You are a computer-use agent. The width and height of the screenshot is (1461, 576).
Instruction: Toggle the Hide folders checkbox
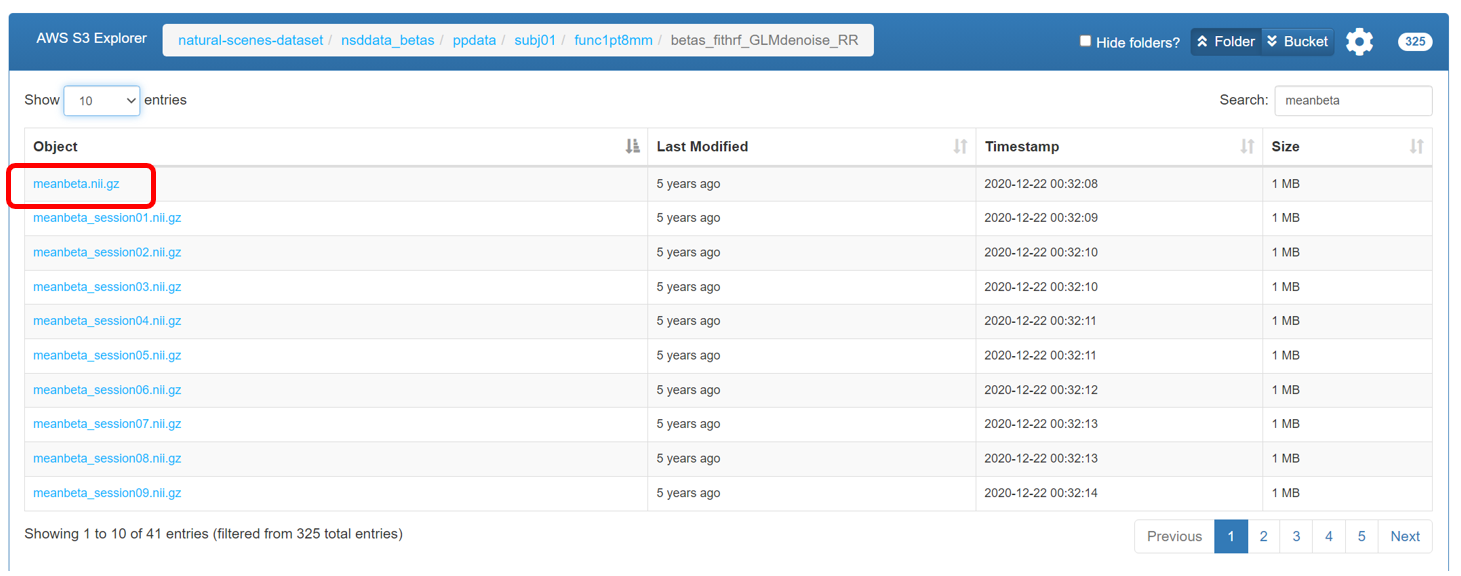coord(1085,41)
